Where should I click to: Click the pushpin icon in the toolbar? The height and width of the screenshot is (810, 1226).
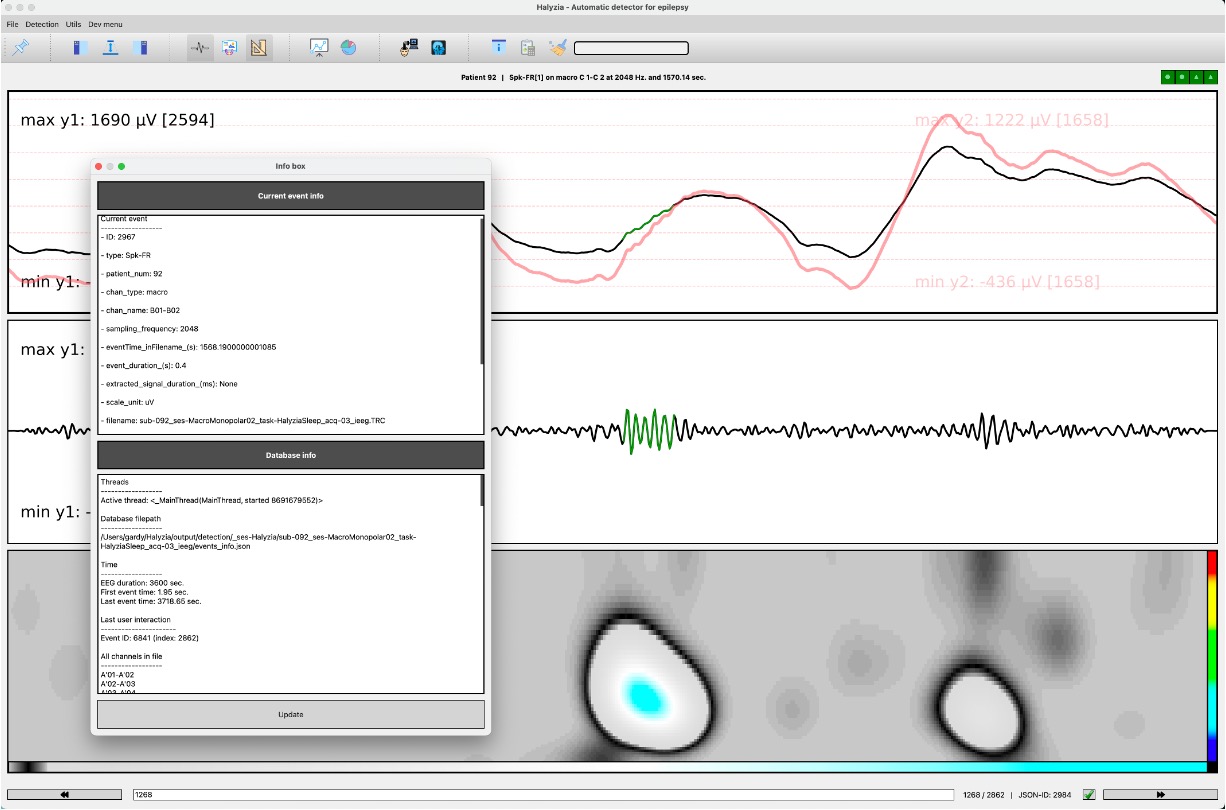click(20, 47)
